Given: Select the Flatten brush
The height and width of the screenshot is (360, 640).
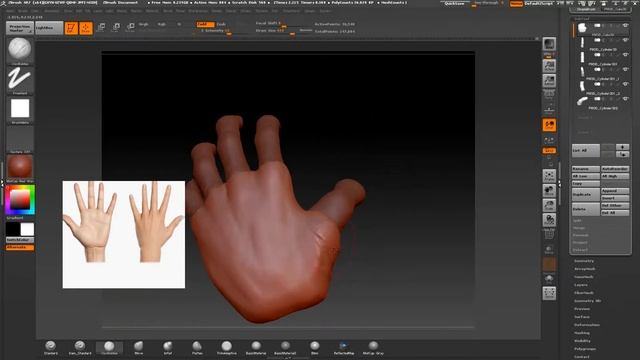Looking at the screenshot, I should [x=197, y=348].
